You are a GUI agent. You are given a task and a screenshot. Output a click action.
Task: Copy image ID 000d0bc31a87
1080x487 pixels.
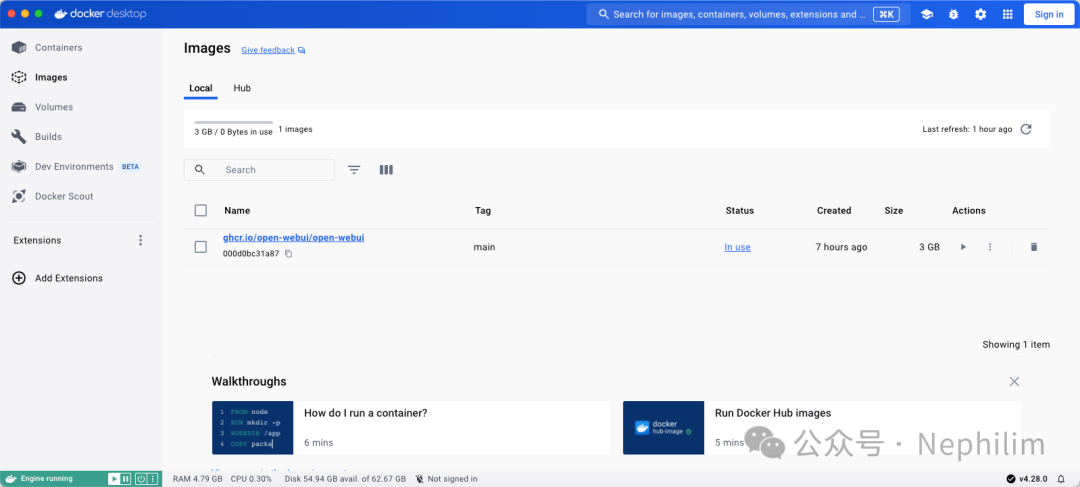click(289, 253)
